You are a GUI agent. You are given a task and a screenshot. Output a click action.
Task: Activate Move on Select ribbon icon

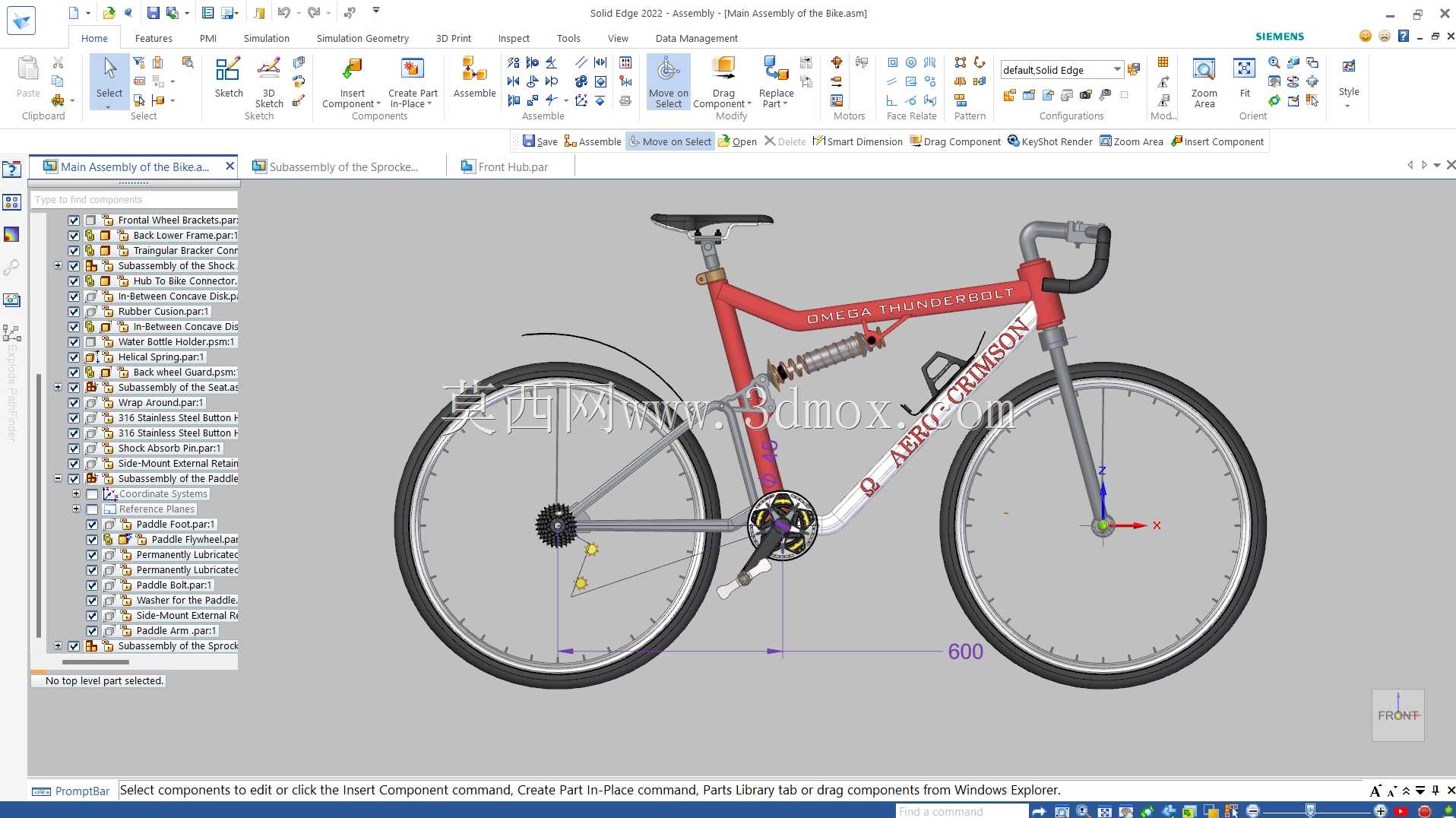pos(669,70)
